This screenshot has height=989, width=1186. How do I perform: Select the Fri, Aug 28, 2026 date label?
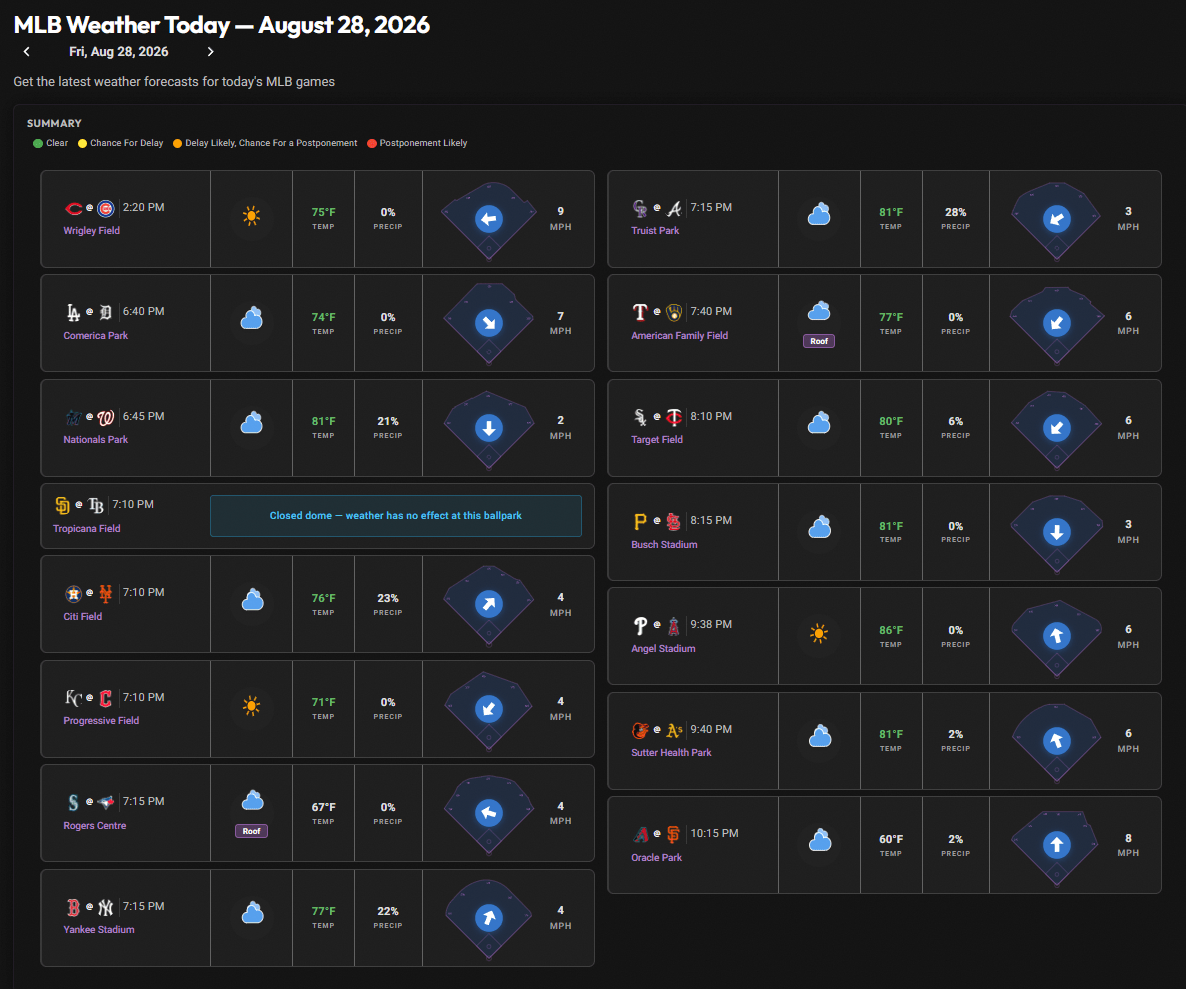pos(119,51)
